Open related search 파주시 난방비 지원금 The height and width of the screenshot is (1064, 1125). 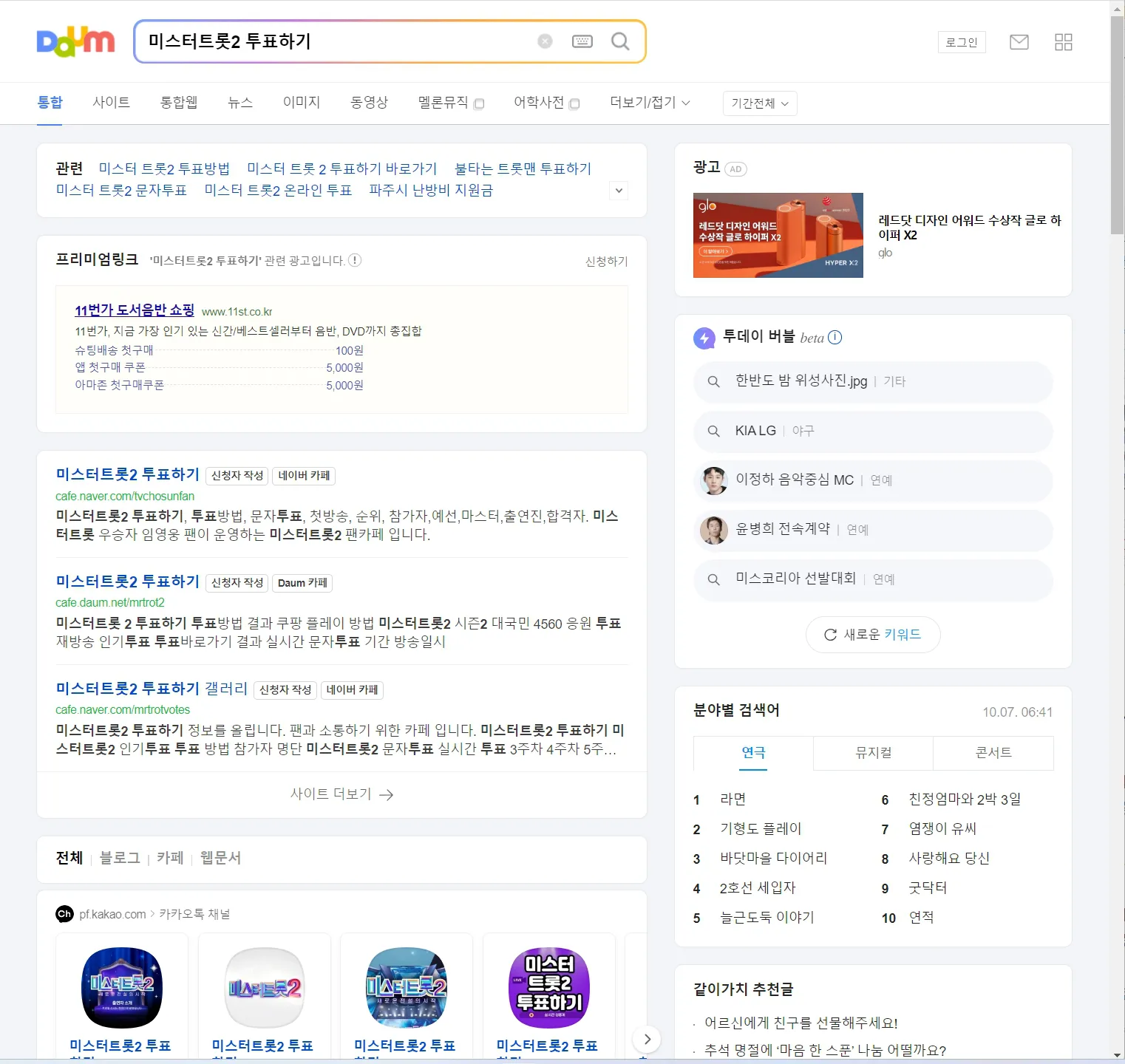click(431, 190)
